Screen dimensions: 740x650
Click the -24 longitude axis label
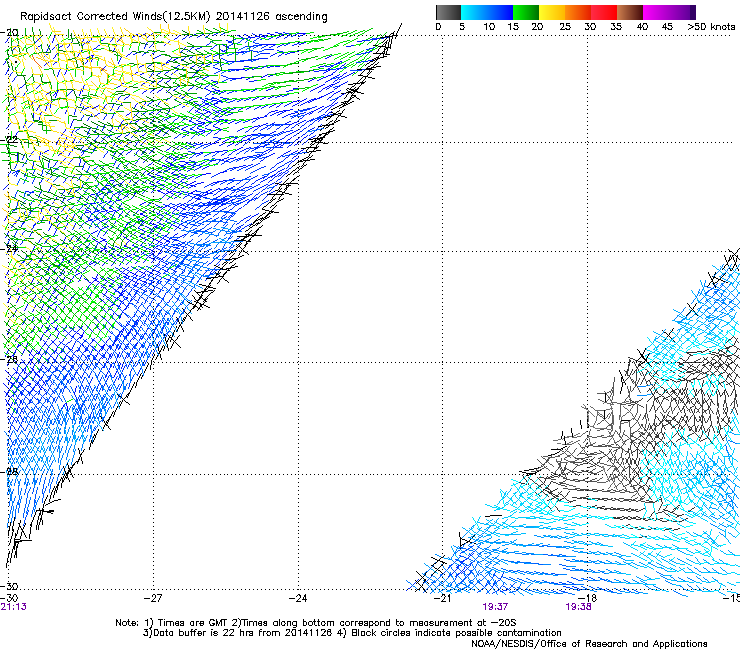(x=298, y=598)
